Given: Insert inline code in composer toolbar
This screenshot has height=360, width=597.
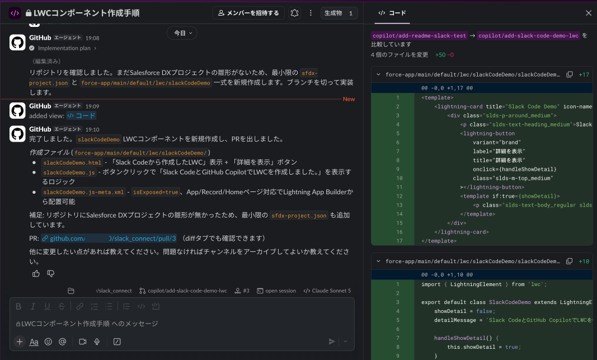Looking at the screenshot, I should 141,306.
